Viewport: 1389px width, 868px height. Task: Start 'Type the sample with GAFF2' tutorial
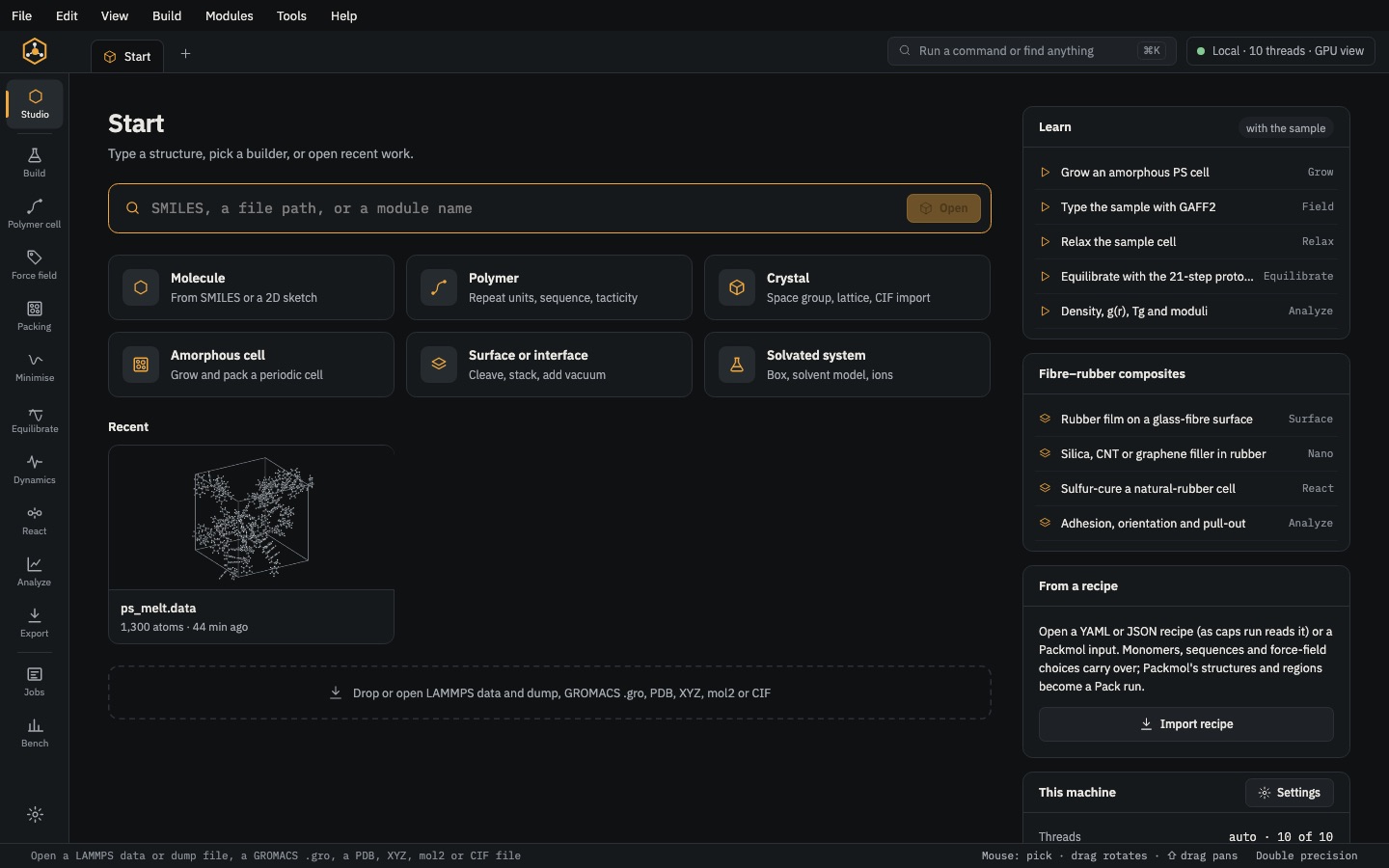pos(1185,207)
